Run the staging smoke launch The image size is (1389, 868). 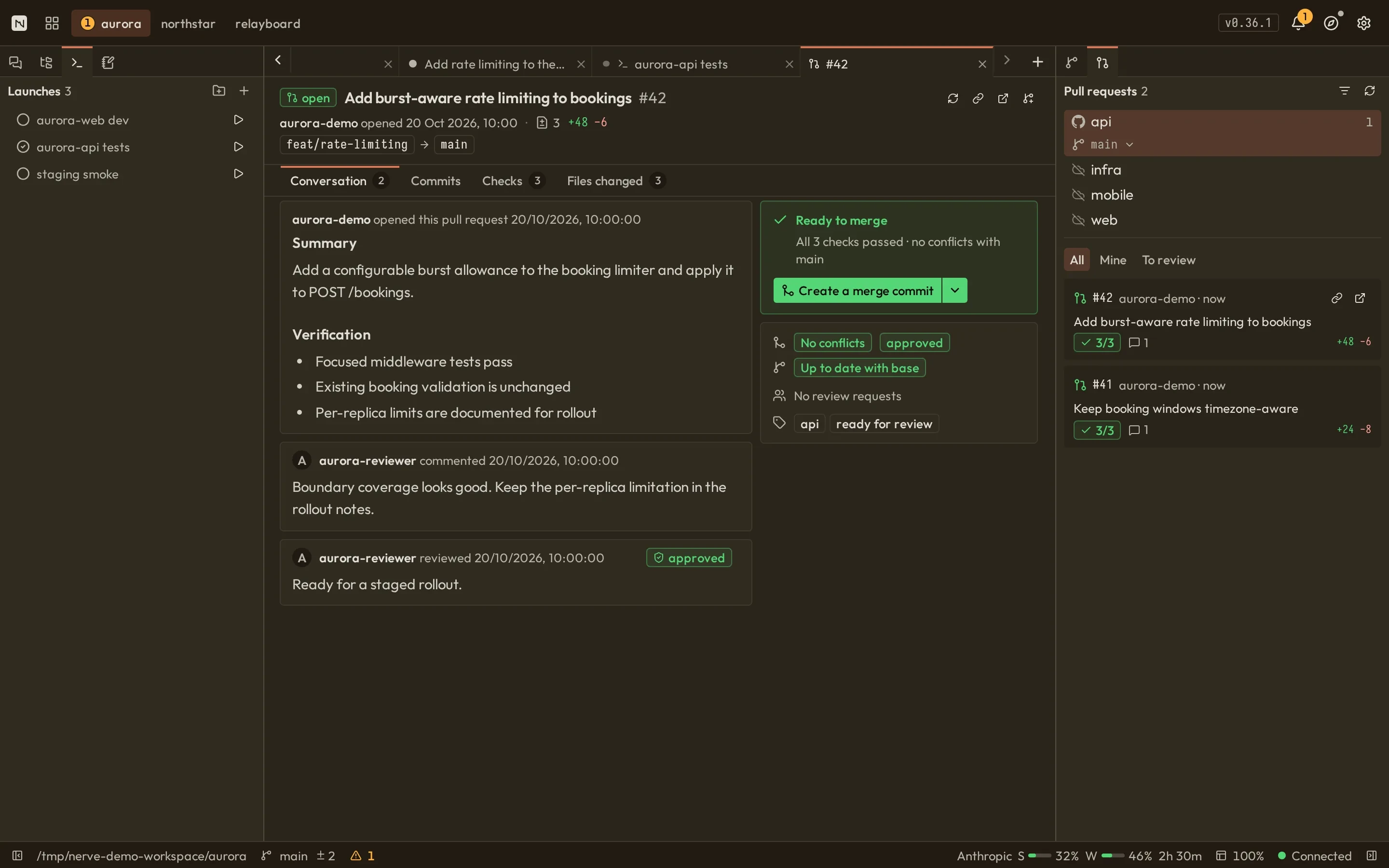[x=238, y=174]
